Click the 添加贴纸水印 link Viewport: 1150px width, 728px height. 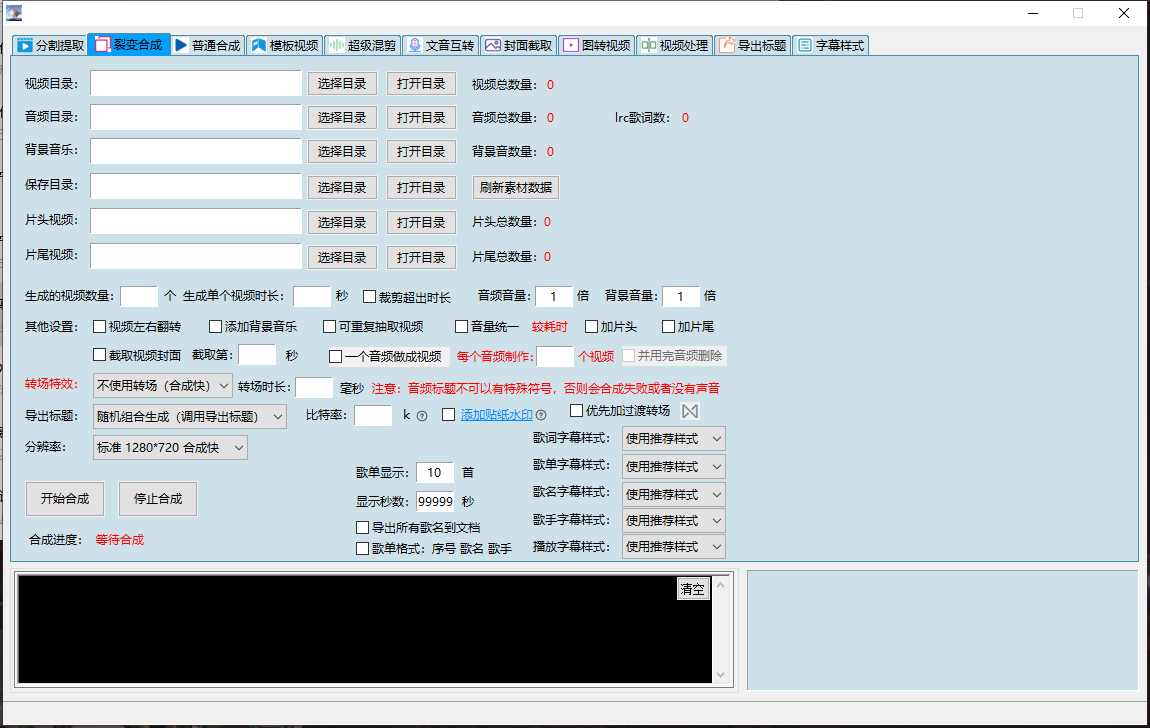click(x=496, y=415)
